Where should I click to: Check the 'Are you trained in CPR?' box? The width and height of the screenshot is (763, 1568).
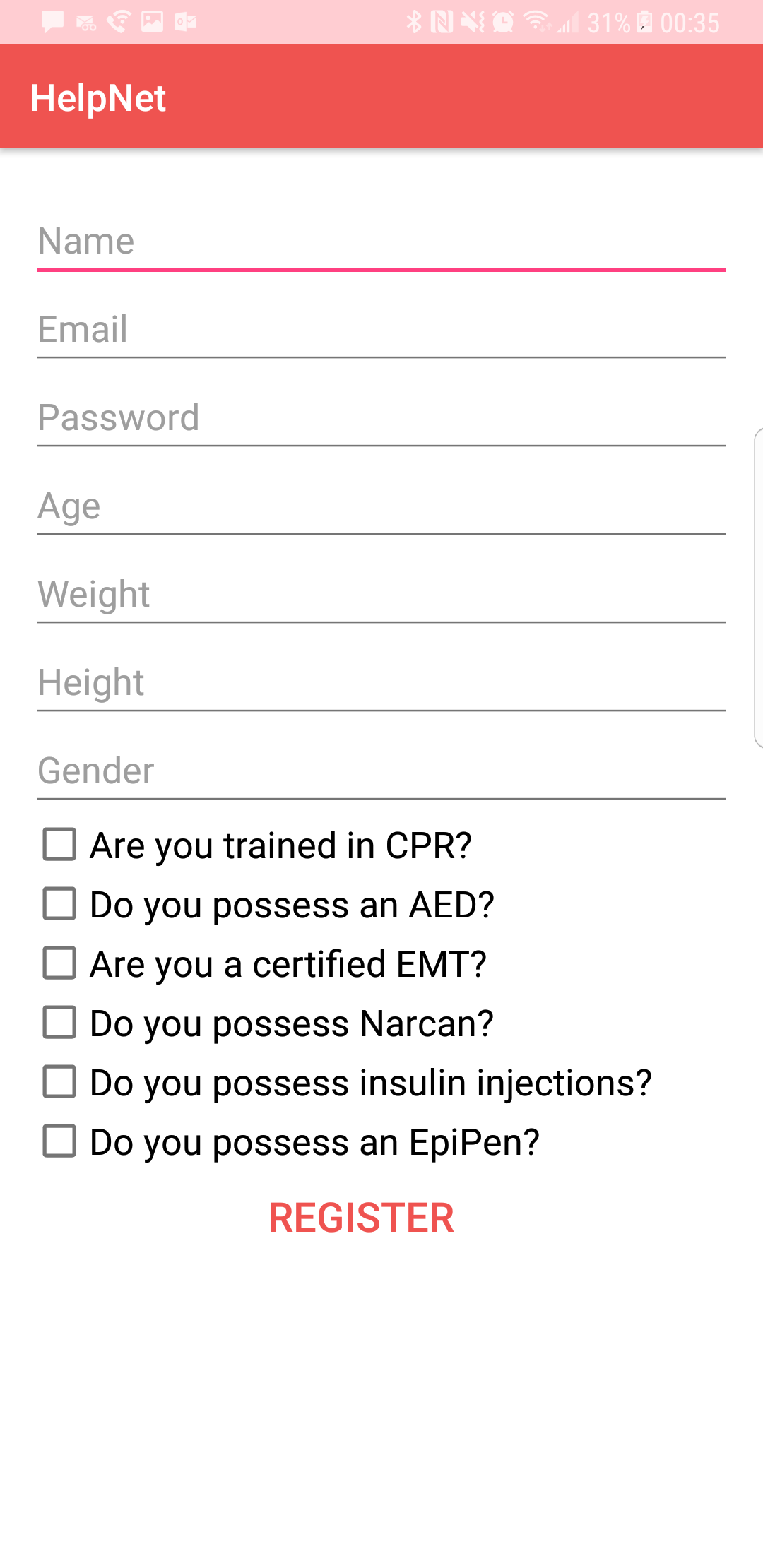coord(59,845)
